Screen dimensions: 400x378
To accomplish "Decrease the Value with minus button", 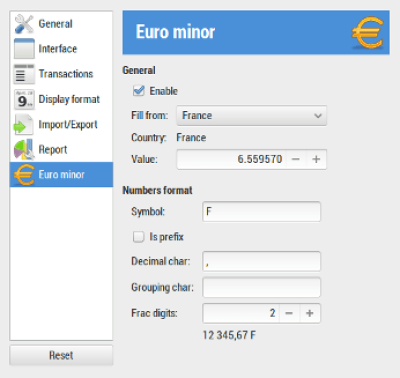I will [x=296, y=159].
